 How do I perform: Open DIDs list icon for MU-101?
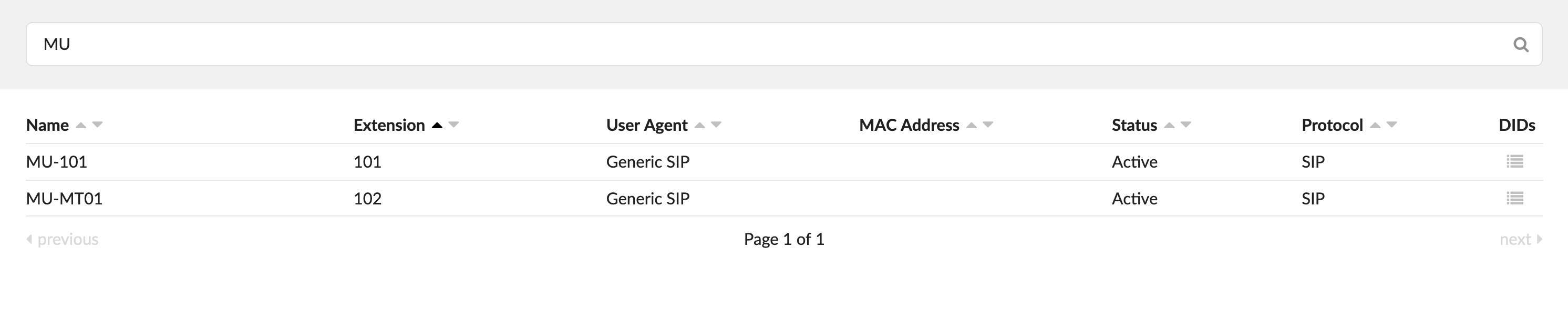(1514, 162)
